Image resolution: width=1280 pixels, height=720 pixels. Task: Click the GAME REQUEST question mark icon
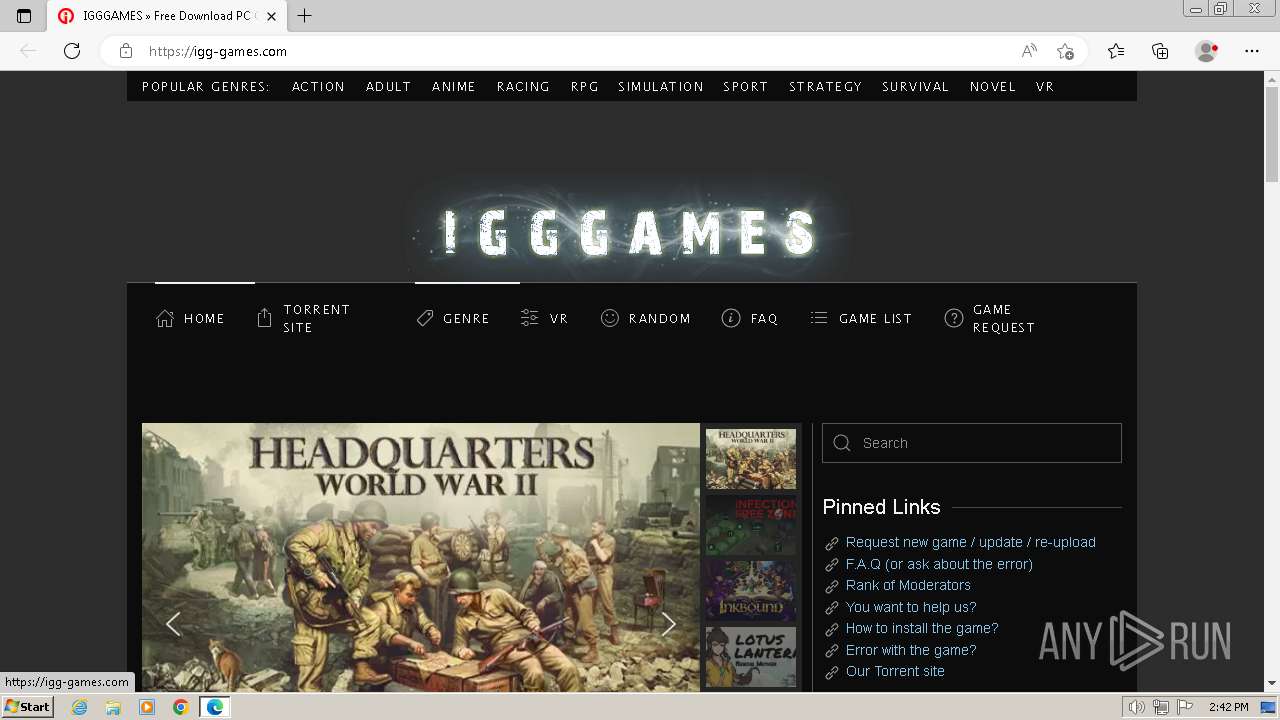[954, 318]
